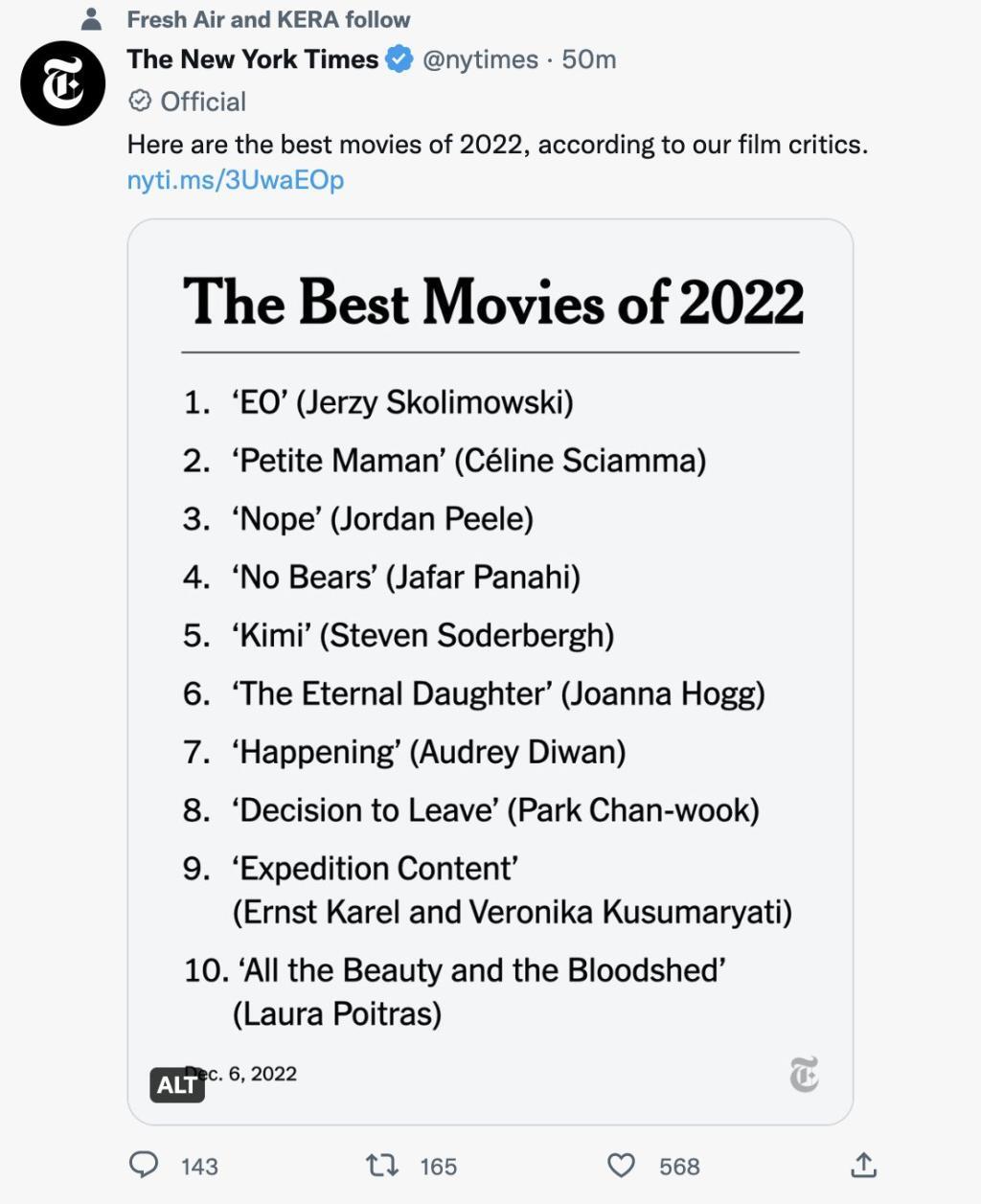Click the 568 likes count
The image size is (981, 1204).
point(679,1167)
